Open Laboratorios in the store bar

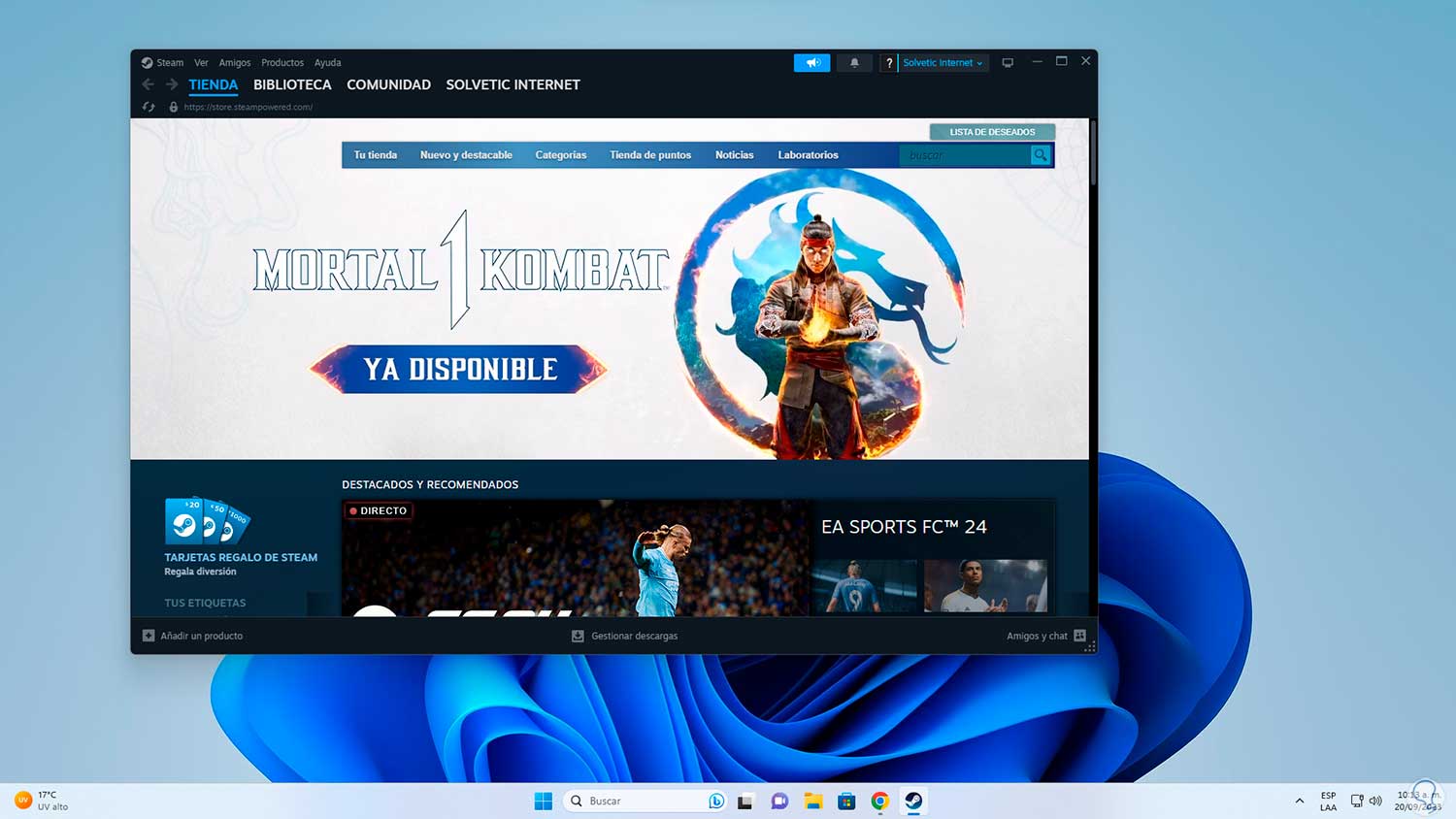tap(809, 155)
